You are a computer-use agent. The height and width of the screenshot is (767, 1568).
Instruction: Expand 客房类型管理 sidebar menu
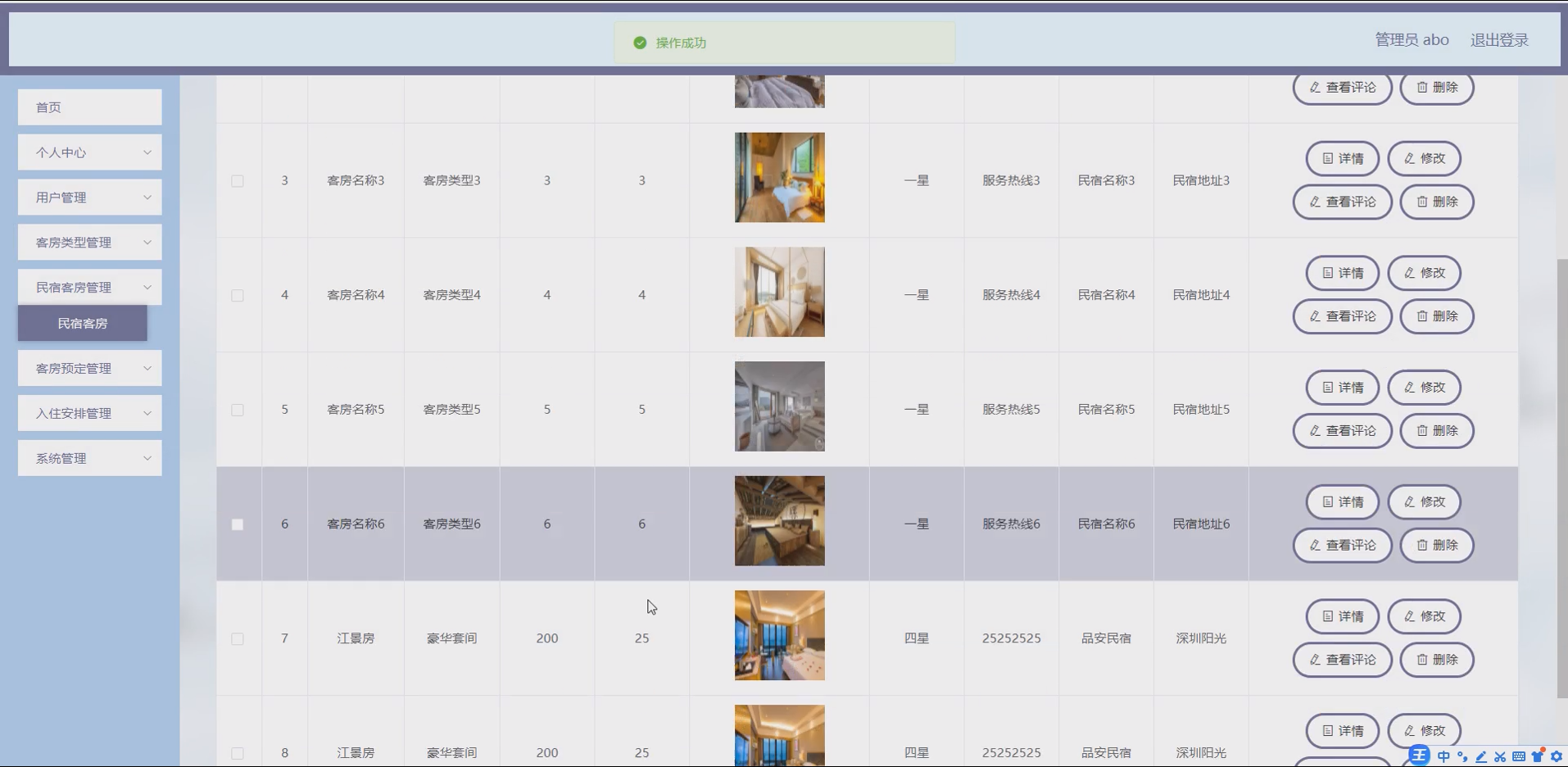[x=90, y=243]
